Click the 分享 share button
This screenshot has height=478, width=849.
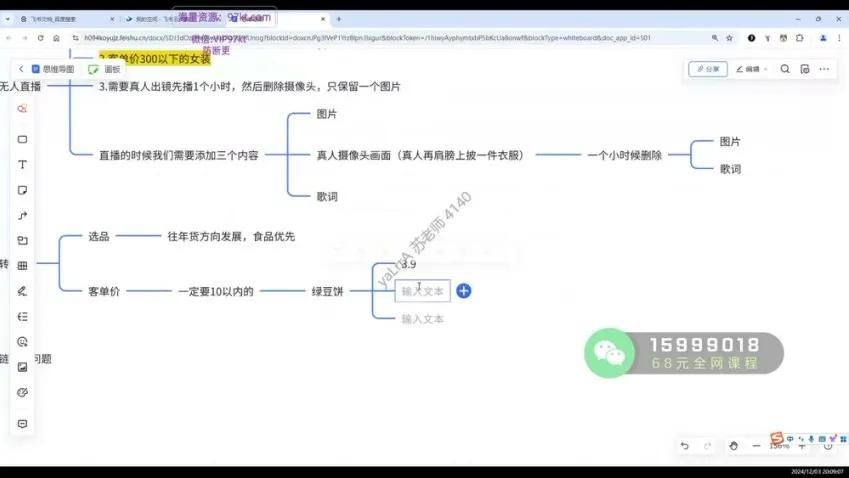click(708, 69)
